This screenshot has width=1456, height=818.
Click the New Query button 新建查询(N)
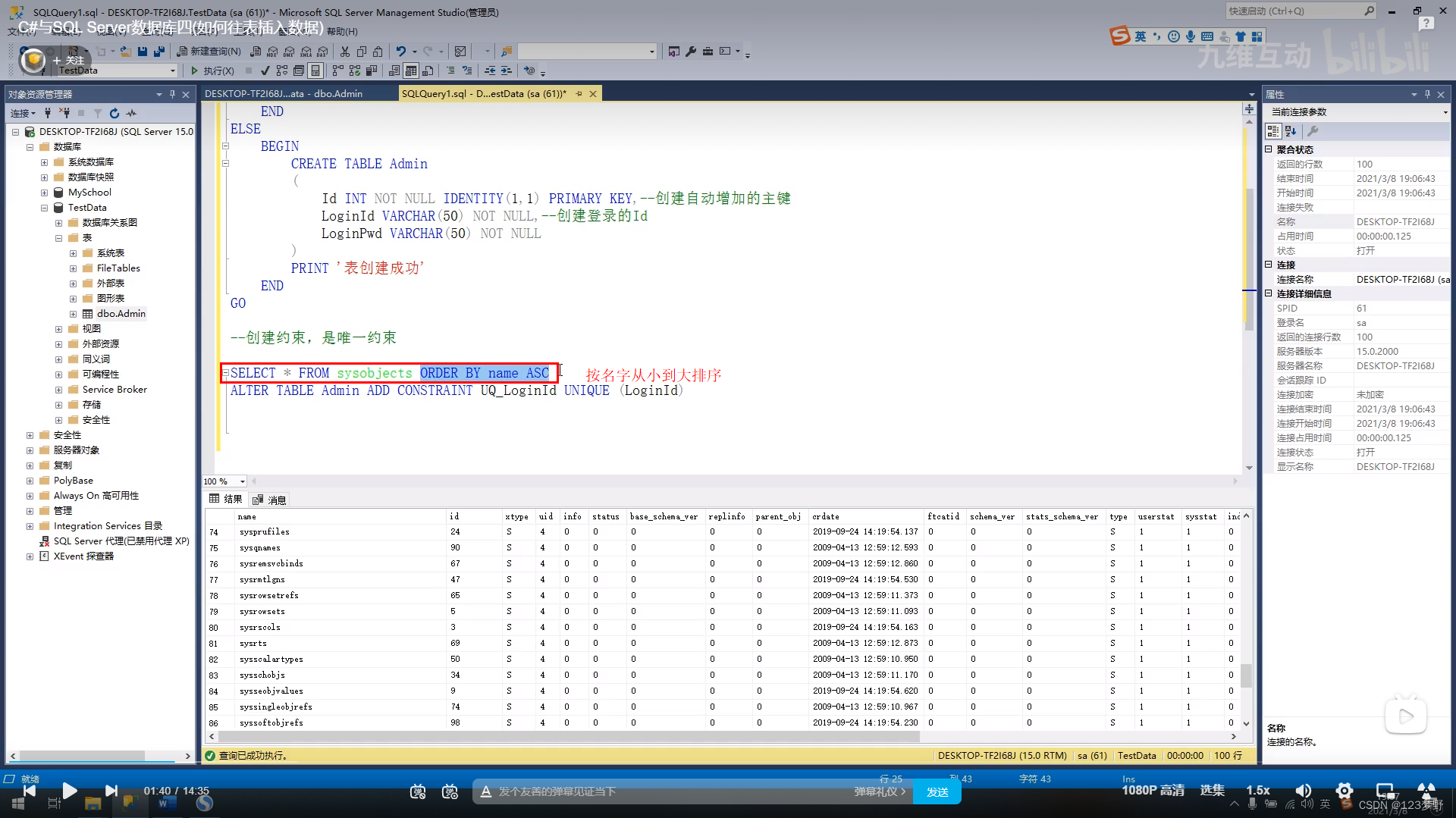click(x=209, y=52)
